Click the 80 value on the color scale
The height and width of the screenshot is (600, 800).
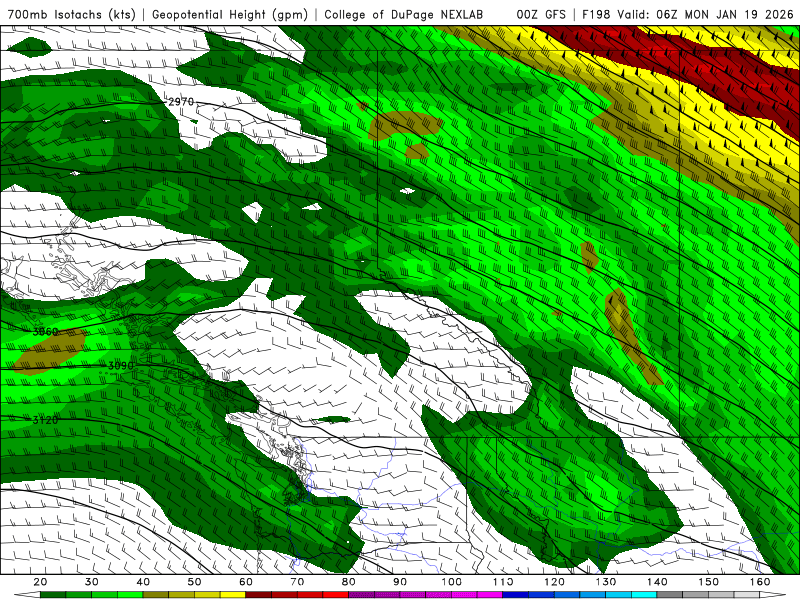click(x=349, y=582)
